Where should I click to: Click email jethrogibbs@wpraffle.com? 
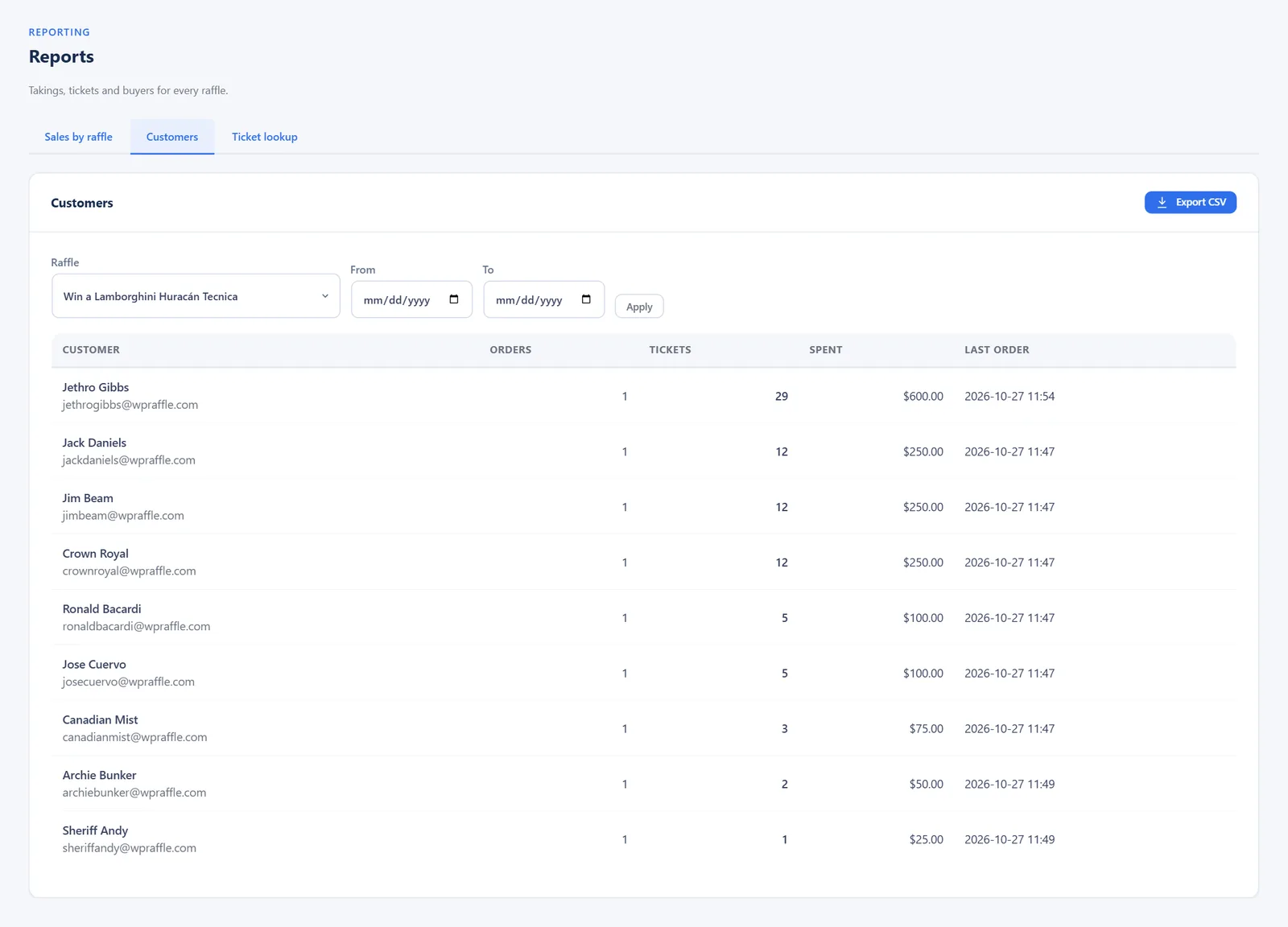pyautogui.click(x=130, y=405)
